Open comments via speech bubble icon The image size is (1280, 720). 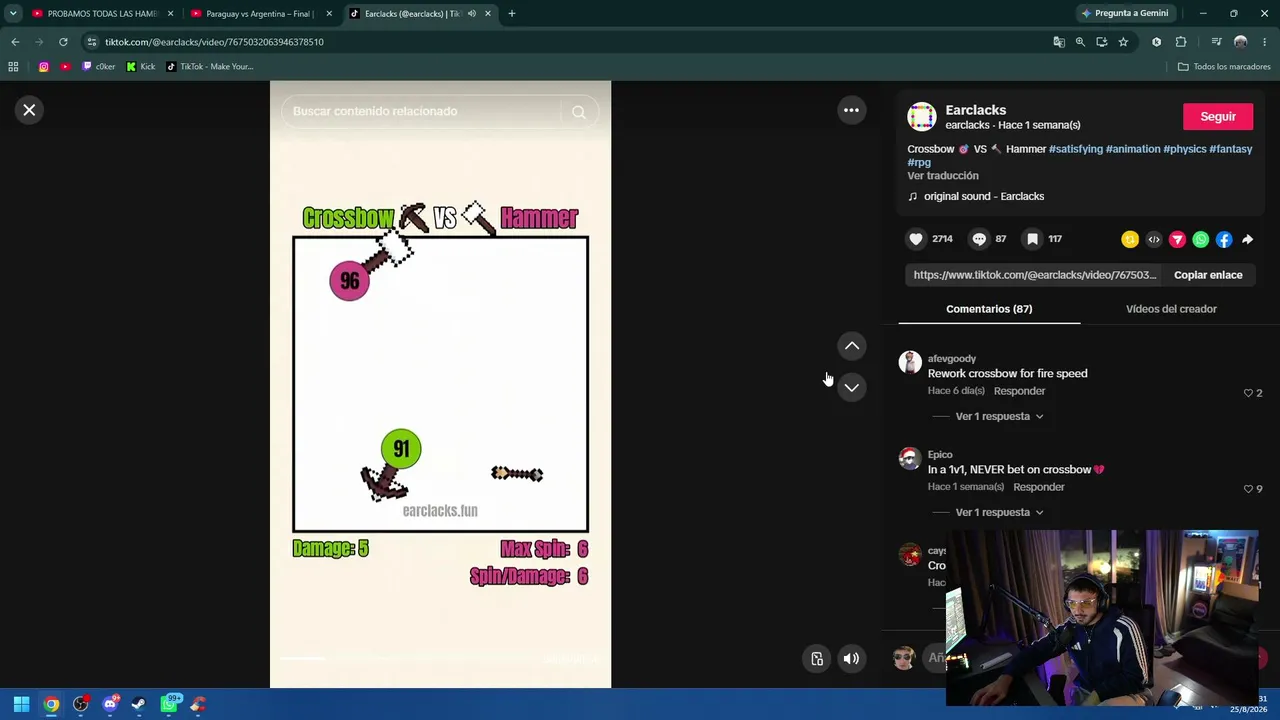(979, 239)
